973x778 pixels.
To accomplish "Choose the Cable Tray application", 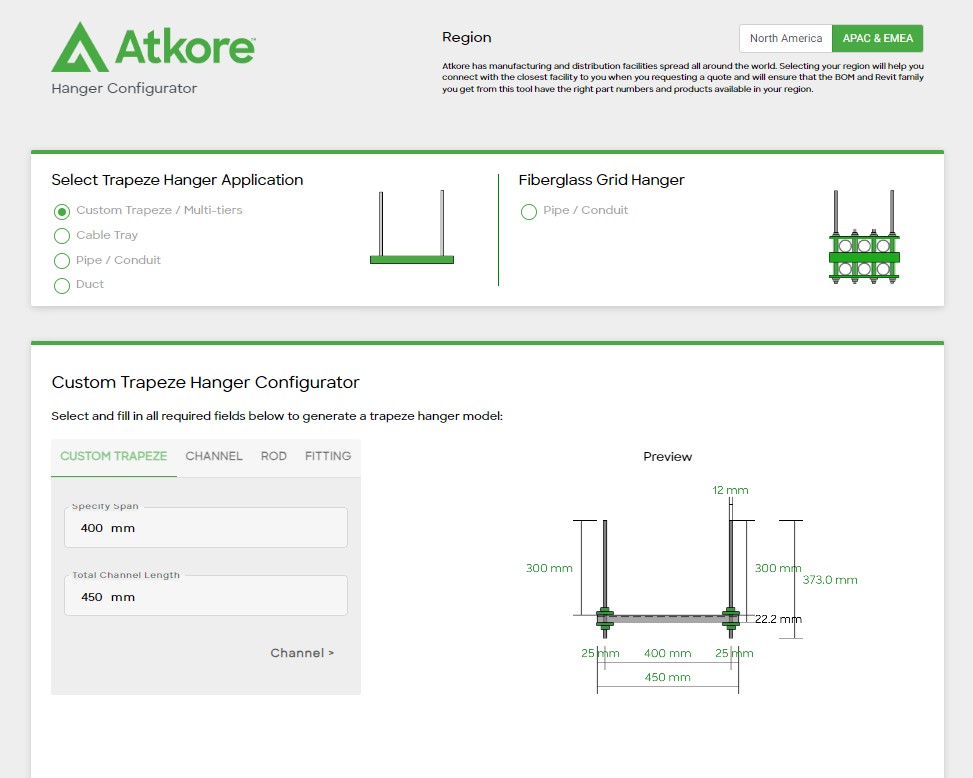I will tap(61, 236).
